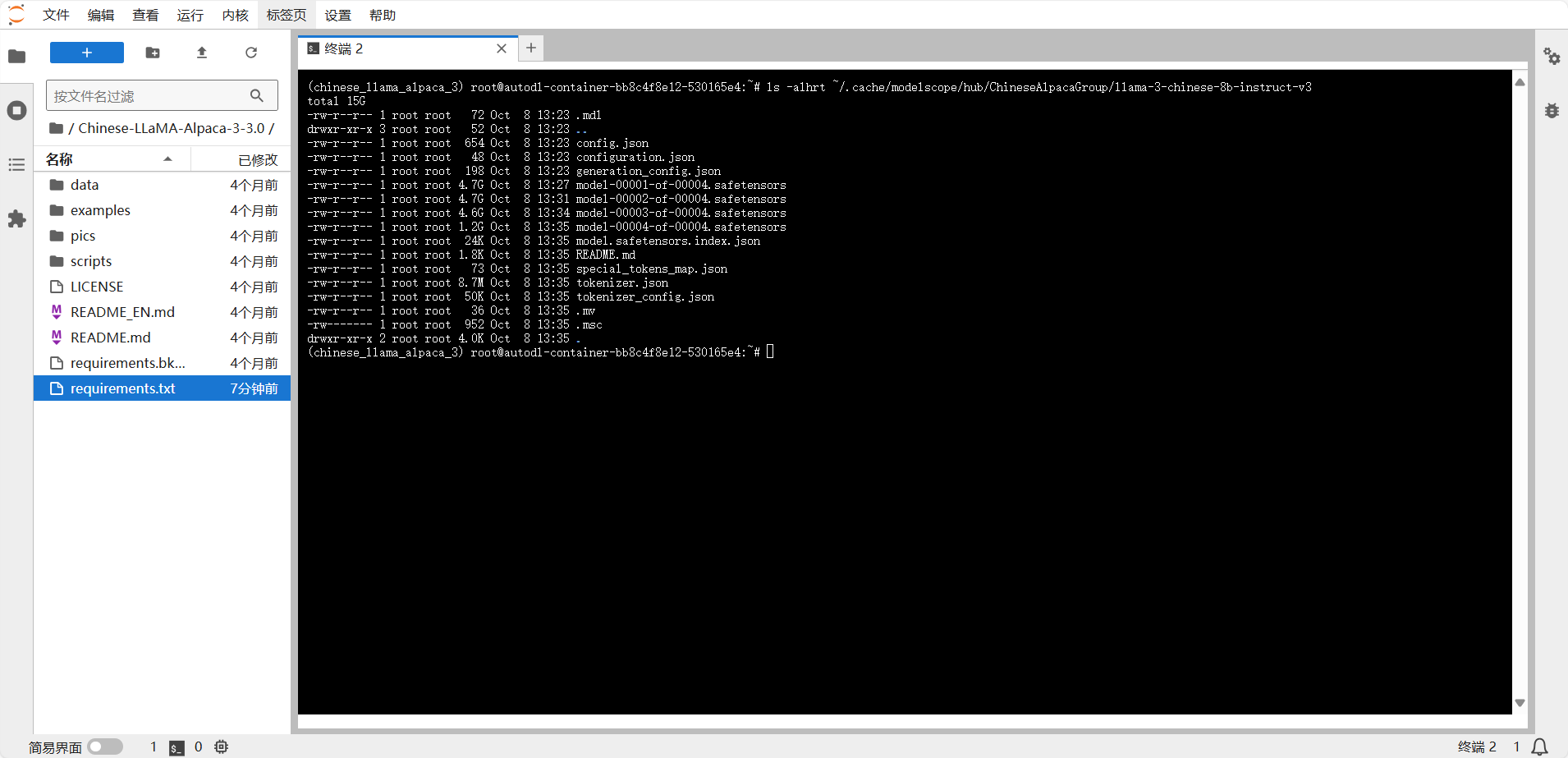Open the 帮助 menu
The image size is (1568, 758).
click(x=383, y=15)
